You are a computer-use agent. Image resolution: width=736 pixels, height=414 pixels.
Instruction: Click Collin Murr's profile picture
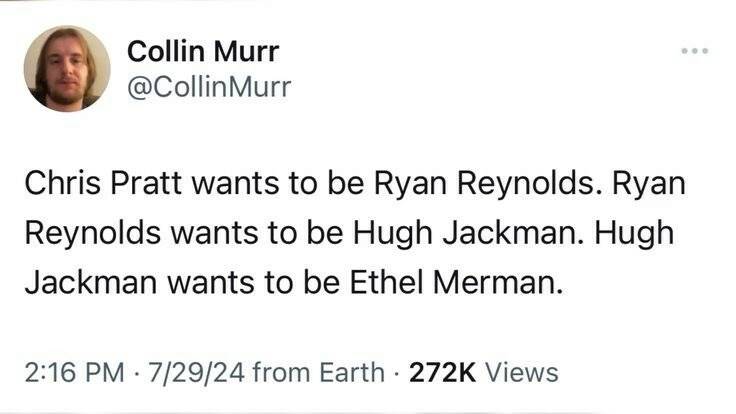pyautogui.click(x=67, y=68)
